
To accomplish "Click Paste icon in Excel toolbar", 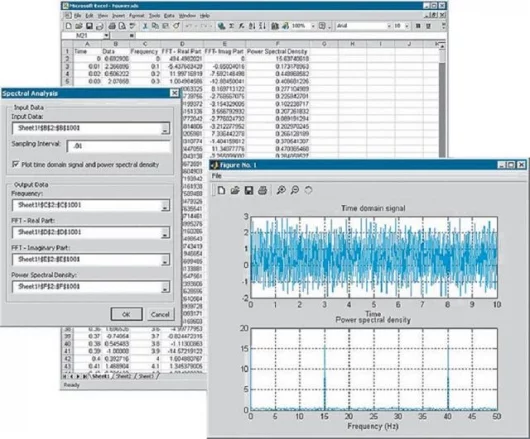I will click(x=165, y=26).
